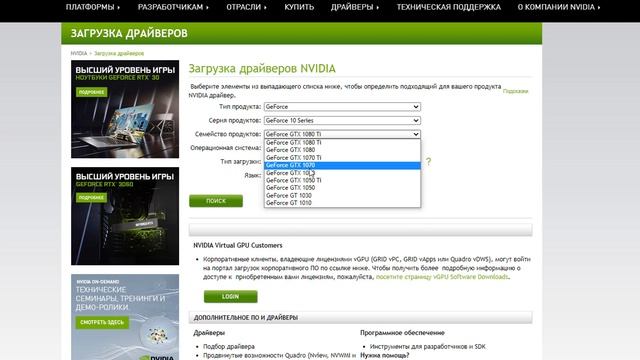Click the green LOGIN button
The height and width of the screenshot is (360, 640).
[x=231, y=297]
